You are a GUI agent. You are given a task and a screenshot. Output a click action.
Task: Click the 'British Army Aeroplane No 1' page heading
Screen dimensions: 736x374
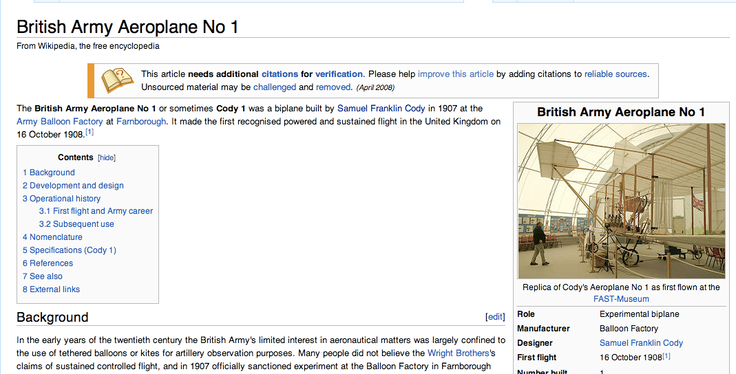[x=127, y=27]
